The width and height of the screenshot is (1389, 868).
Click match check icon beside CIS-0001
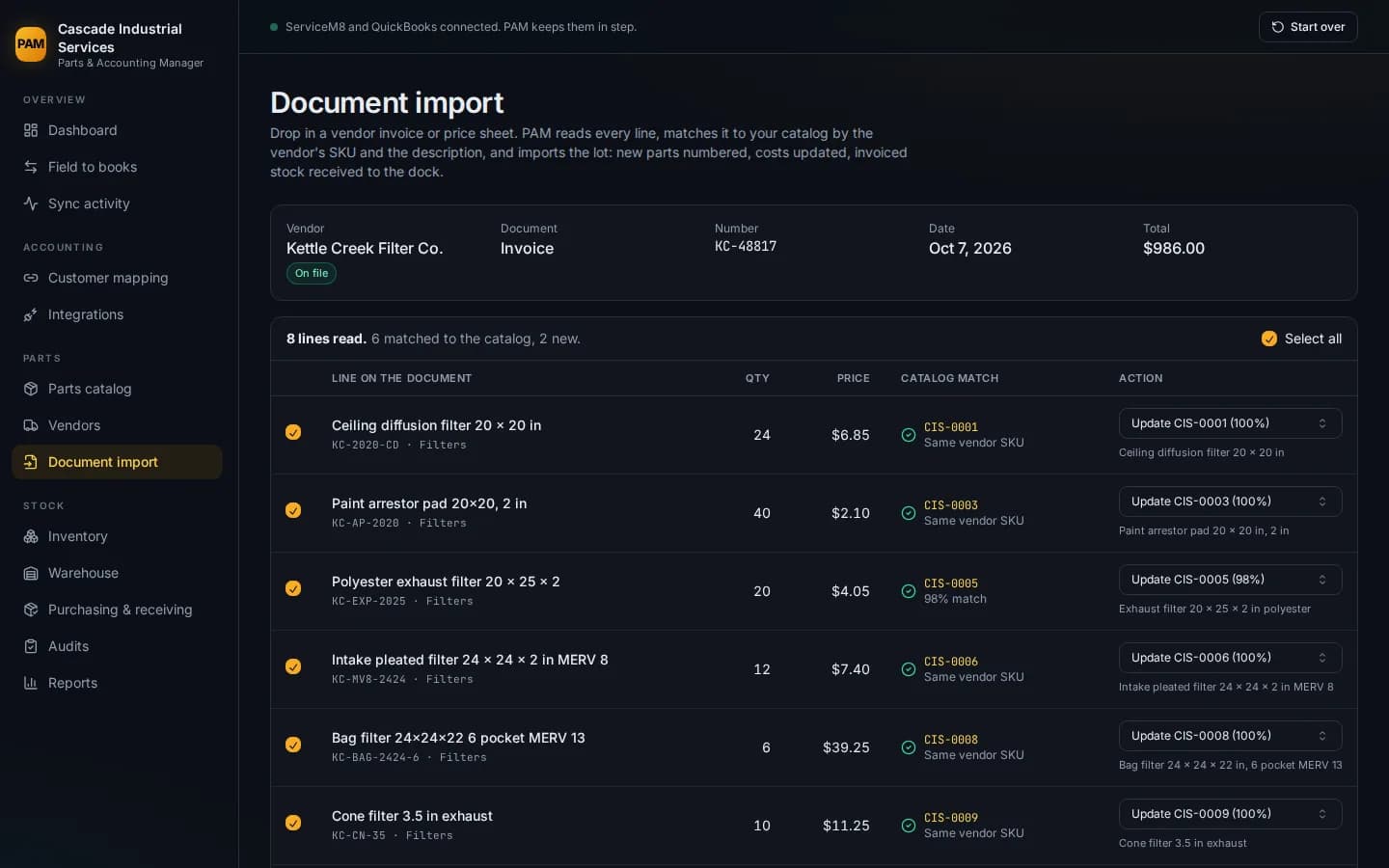[x=909, y=435]
